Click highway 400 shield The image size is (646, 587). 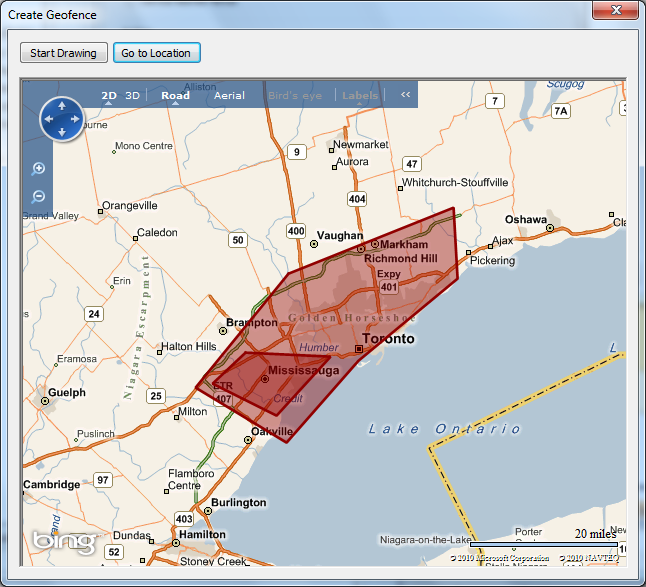296,231
